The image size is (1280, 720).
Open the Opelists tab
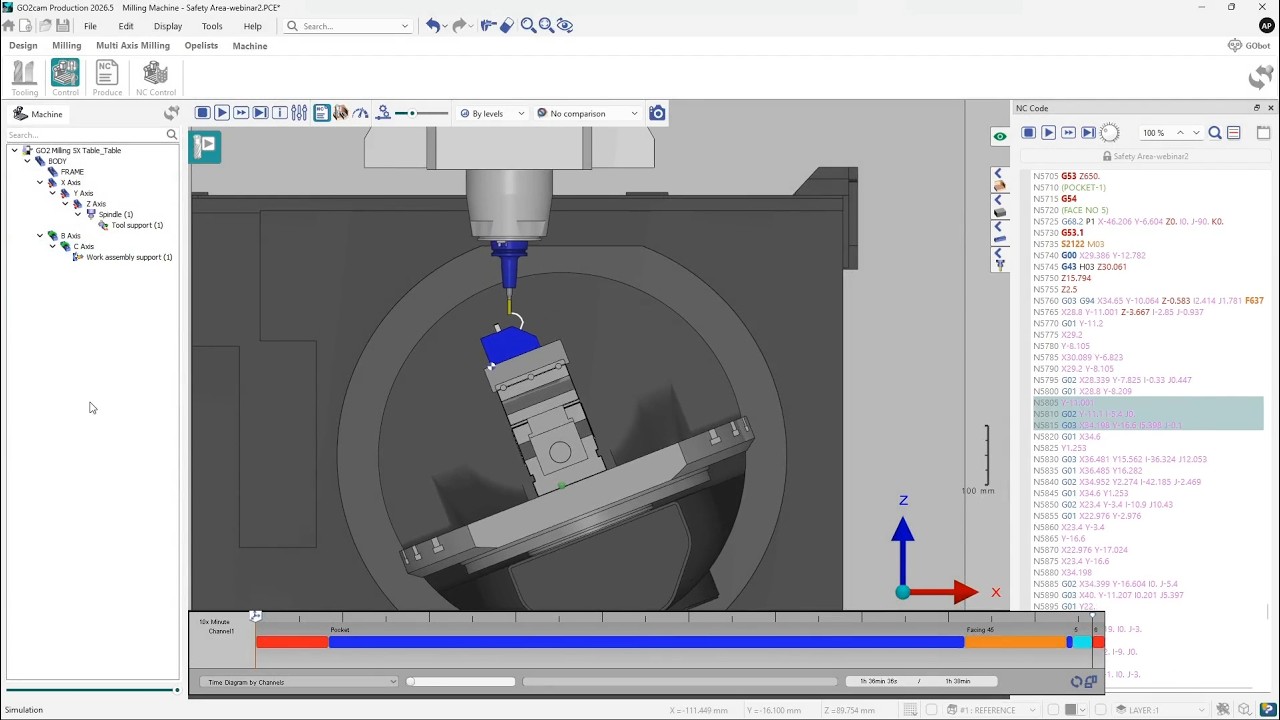pos(201,45)
